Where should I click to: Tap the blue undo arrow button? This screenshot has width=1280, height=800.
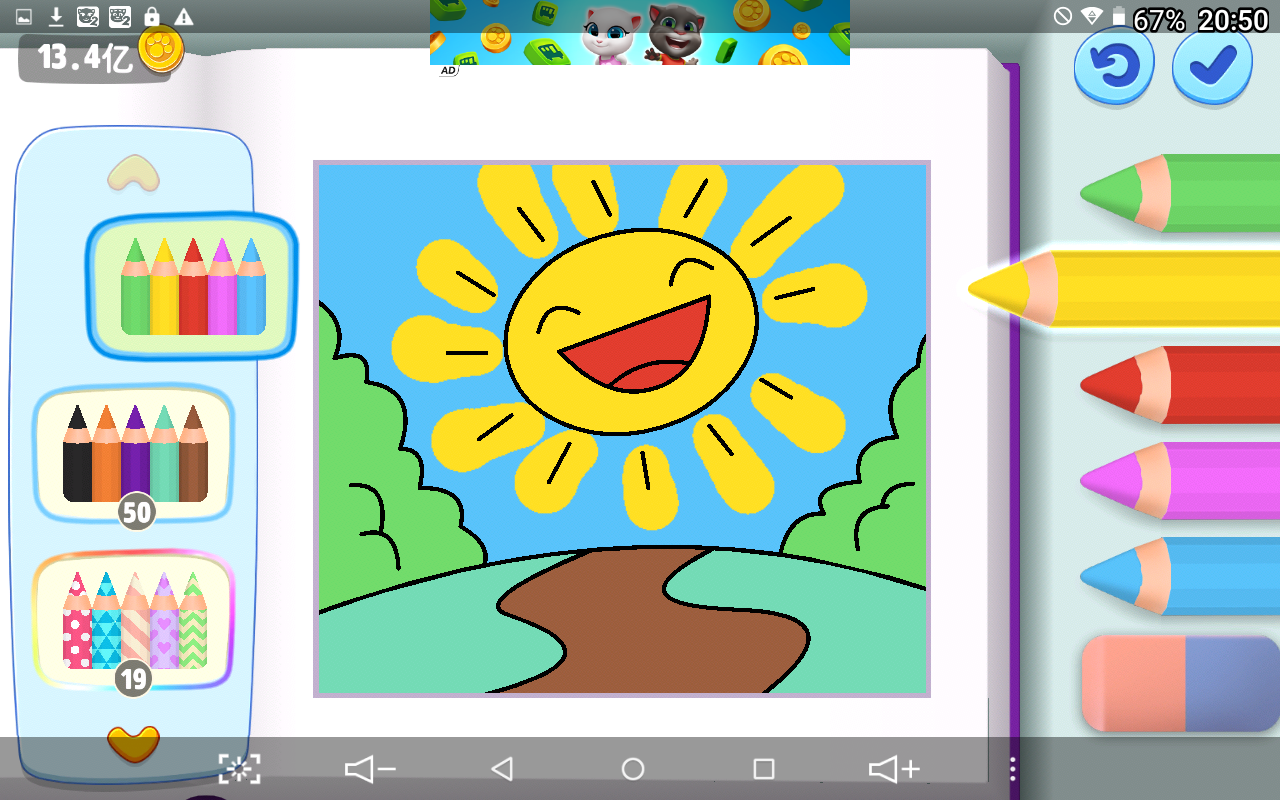[1114, 67]
